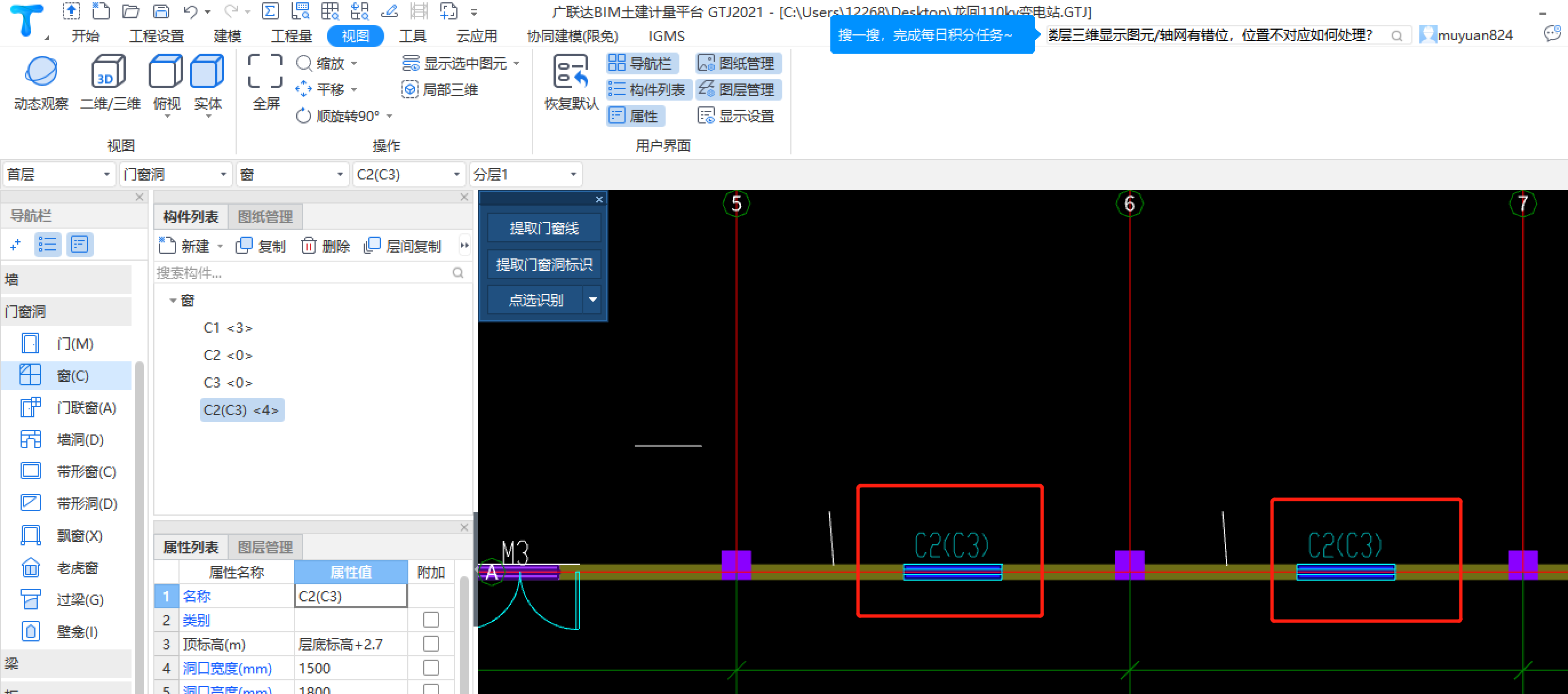Click the open folder icon in title bar
The width and height of the screenshot is (1568, 694).
(x=130, y=11)
